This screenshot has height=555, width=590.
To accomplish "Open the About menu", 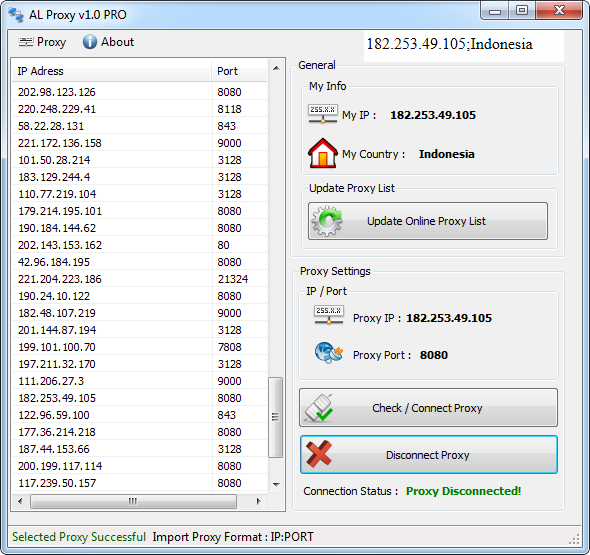I will (108, 42).
